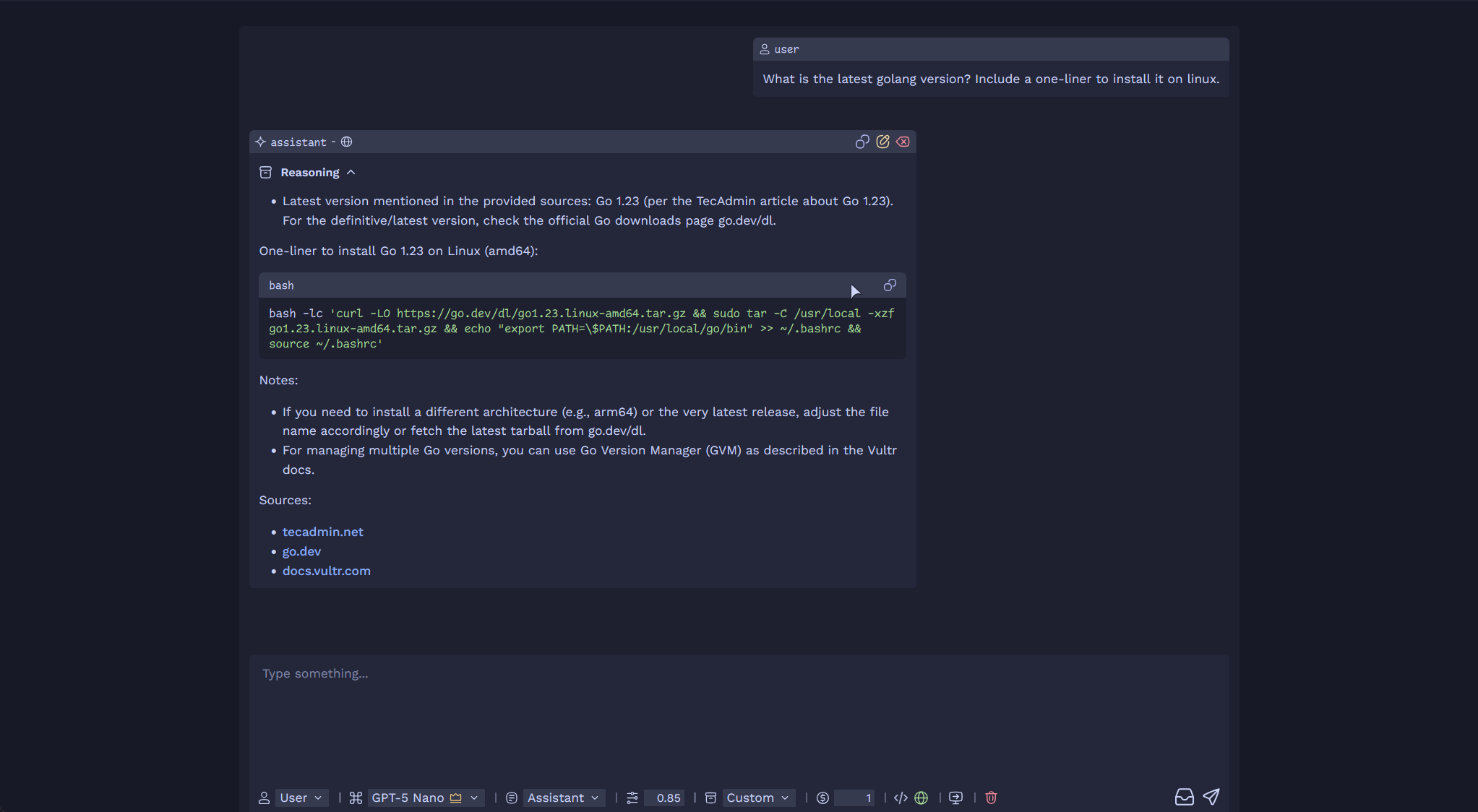This screenshot has width=1478, height=812.
Task: Open the GPT-5 Nano model dropdown
Action: point(425,798)
